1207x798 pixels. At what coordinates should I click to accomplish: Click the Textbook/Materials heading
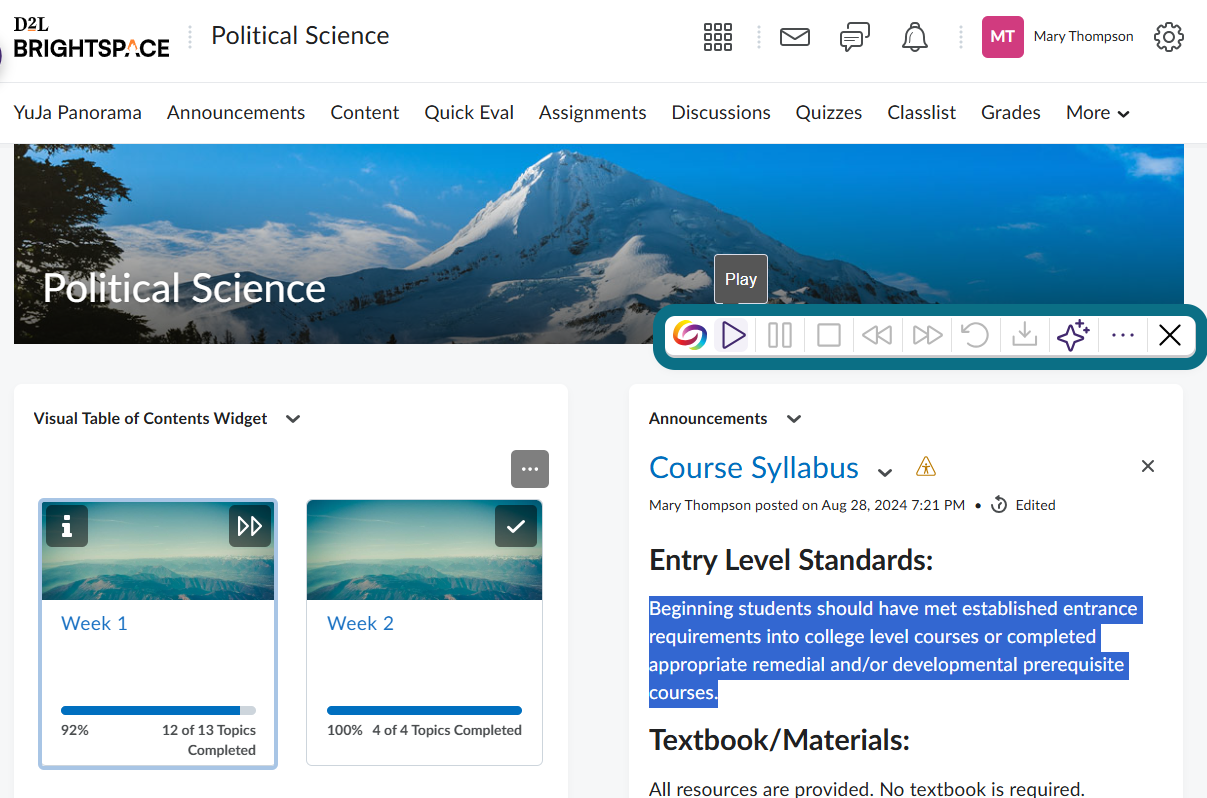click(779, 740)
